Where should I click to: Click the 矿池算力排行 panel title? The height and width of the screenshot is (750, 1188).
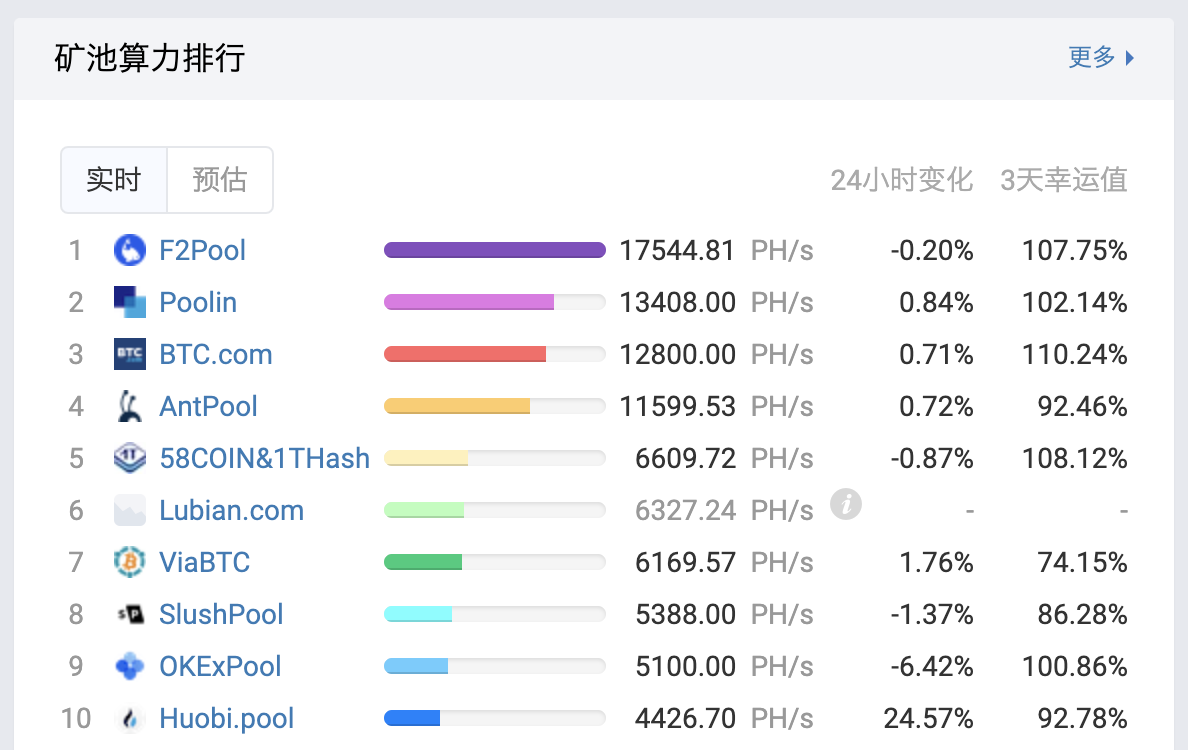(x=150, y=58)
